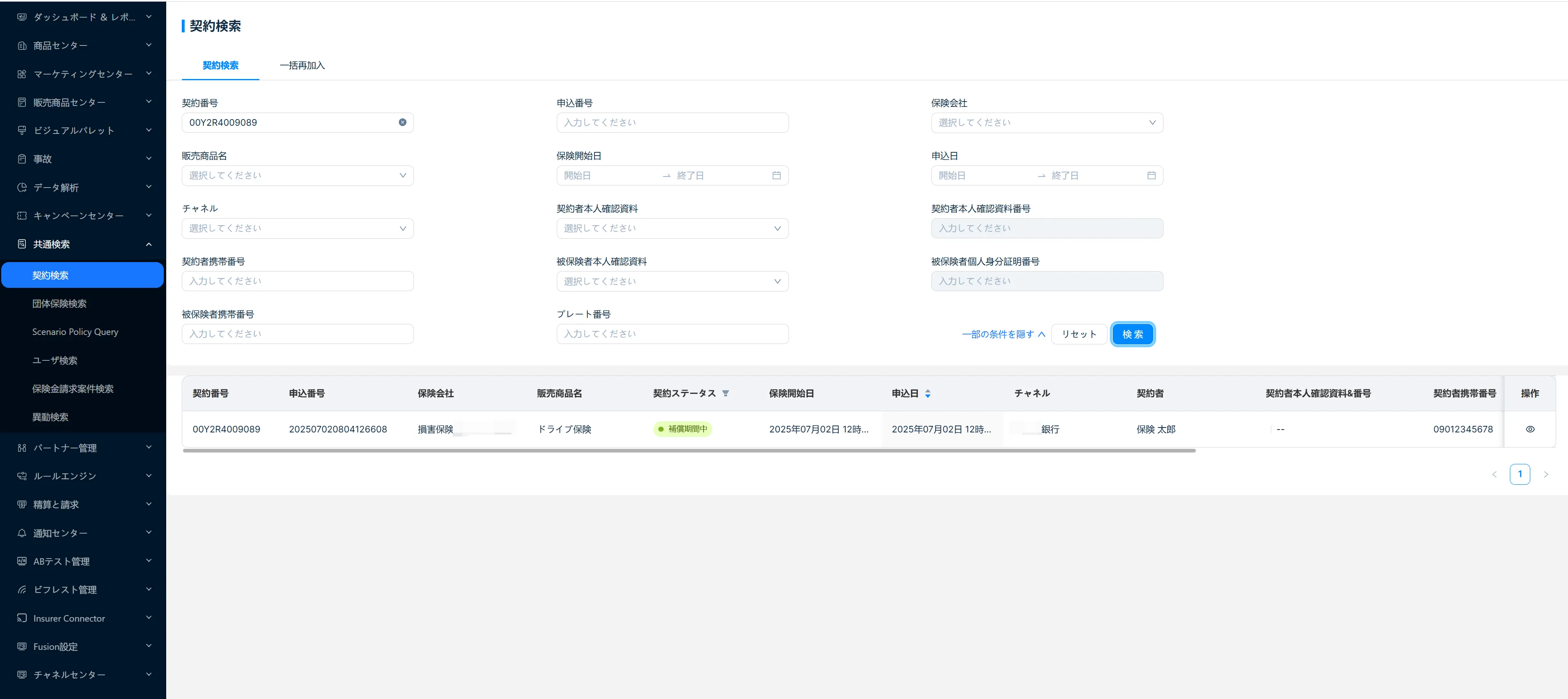Click the 補償期間中 status badge
This screenshot has width=1568, height=699.
pyautogui.click(x=682, y=429)
